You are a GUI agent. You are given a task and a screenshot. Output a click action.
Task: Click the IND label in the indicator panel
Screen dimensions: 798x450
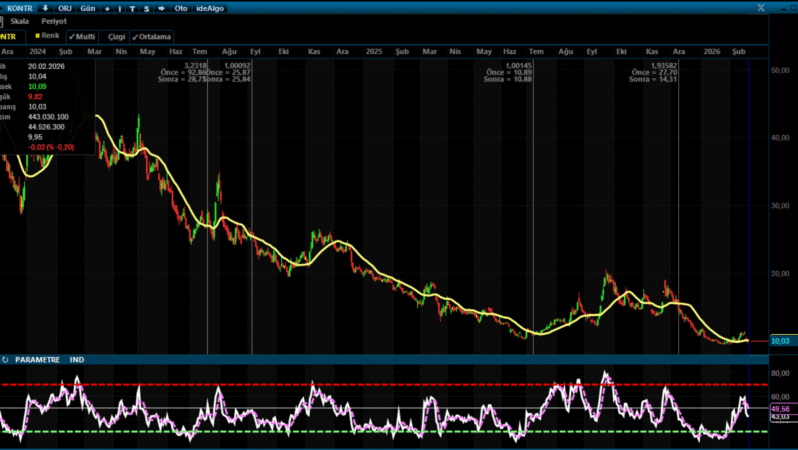77,359
